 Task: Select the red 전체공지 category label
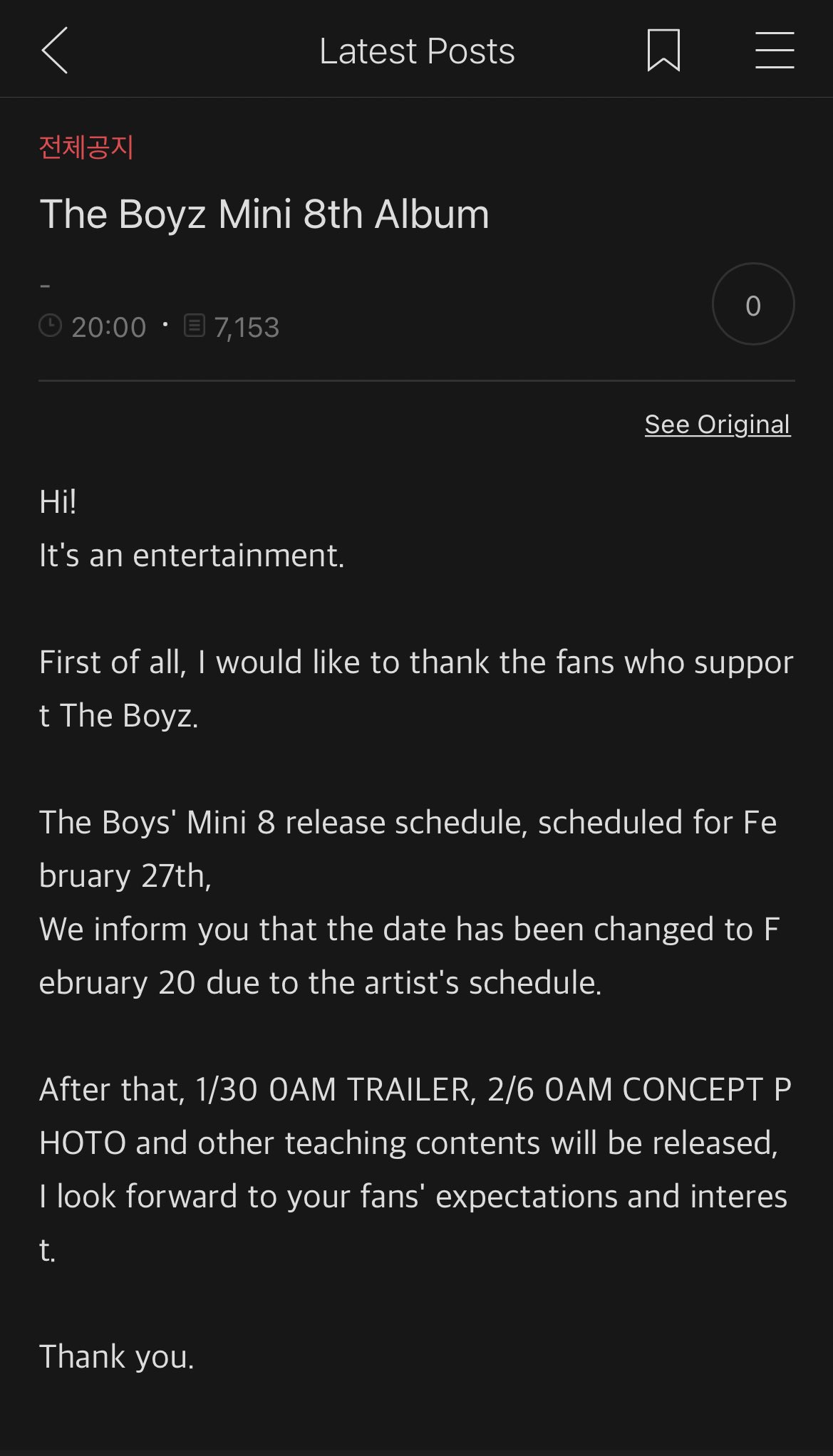(x=86, y=147)
